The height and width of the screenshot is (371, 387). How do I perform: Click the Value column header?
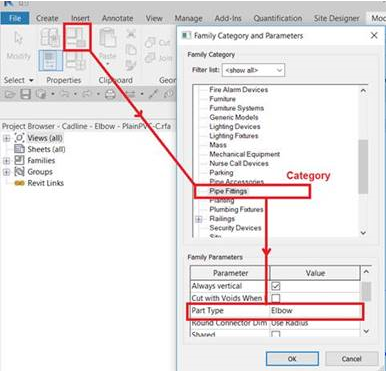(x=315, y=273)
